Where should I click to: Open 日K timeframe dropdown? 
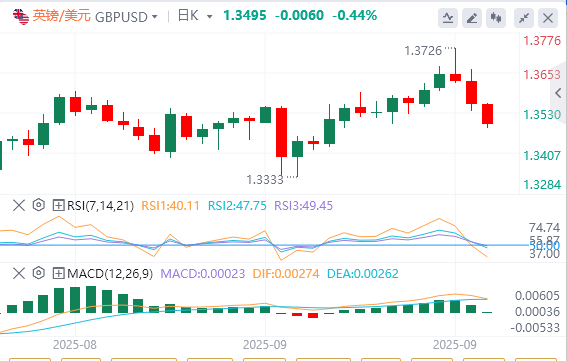tap(195, 16)
